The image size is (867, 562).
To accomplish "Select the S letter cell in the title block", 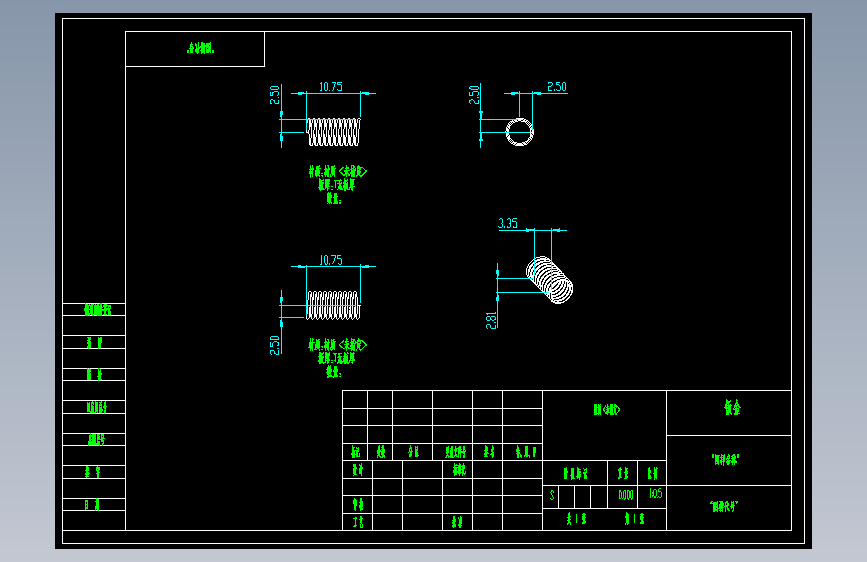I will (551, 496).
